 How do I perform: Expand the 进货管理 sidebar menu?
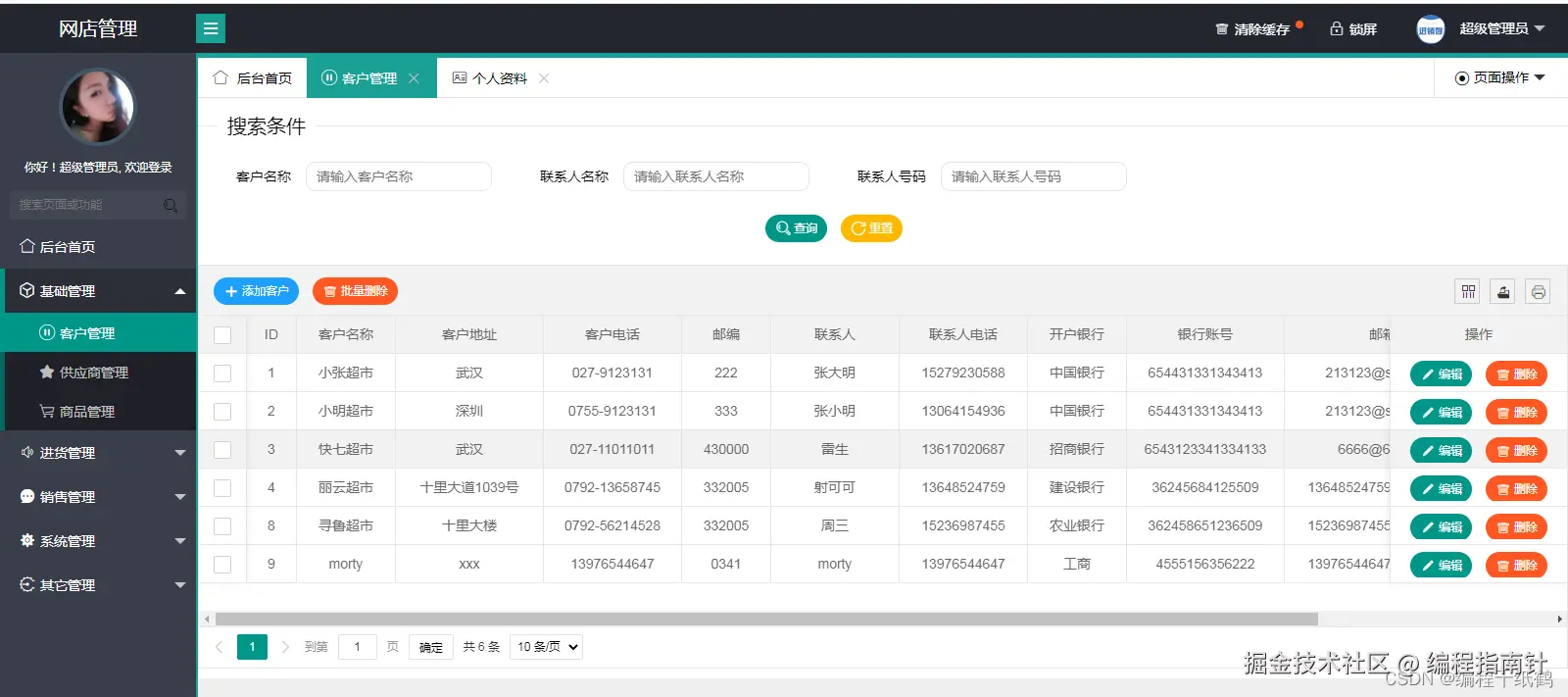pyautogui.click(x=98, y=453)
